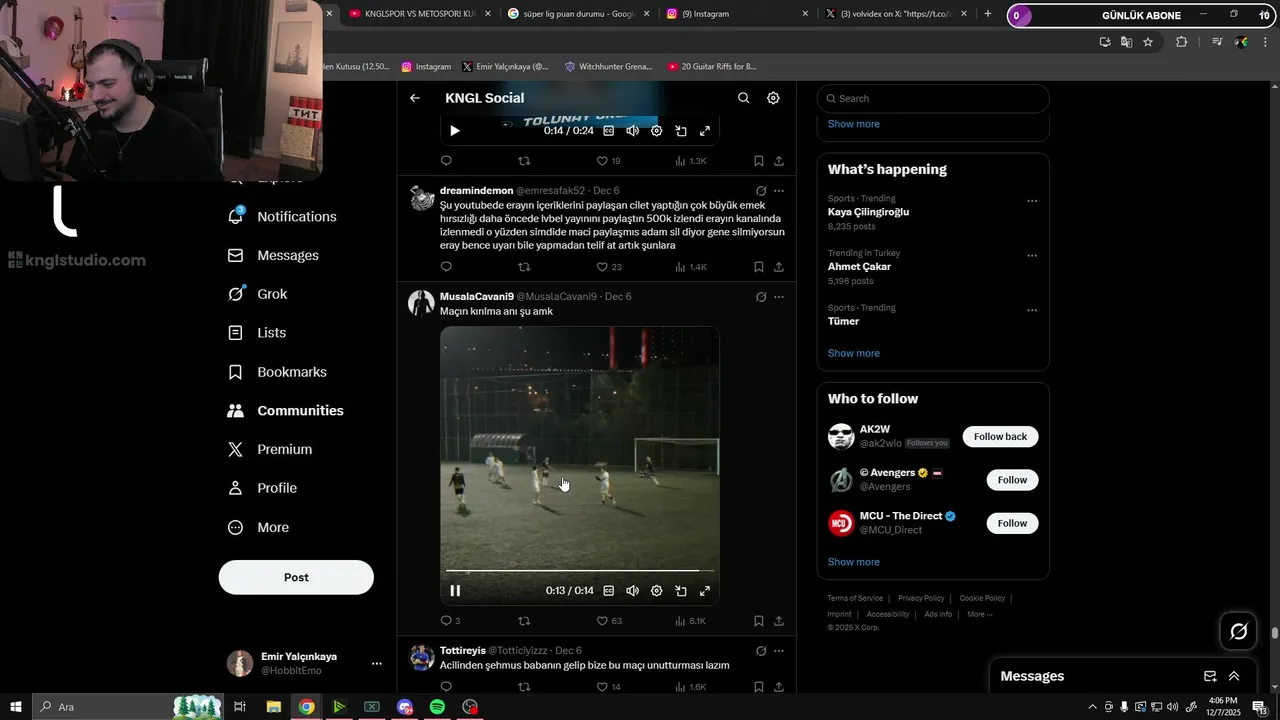1280x720 pixels.
Task: Ask Grok about dreamindemon's post
Action: coord(761,191)
